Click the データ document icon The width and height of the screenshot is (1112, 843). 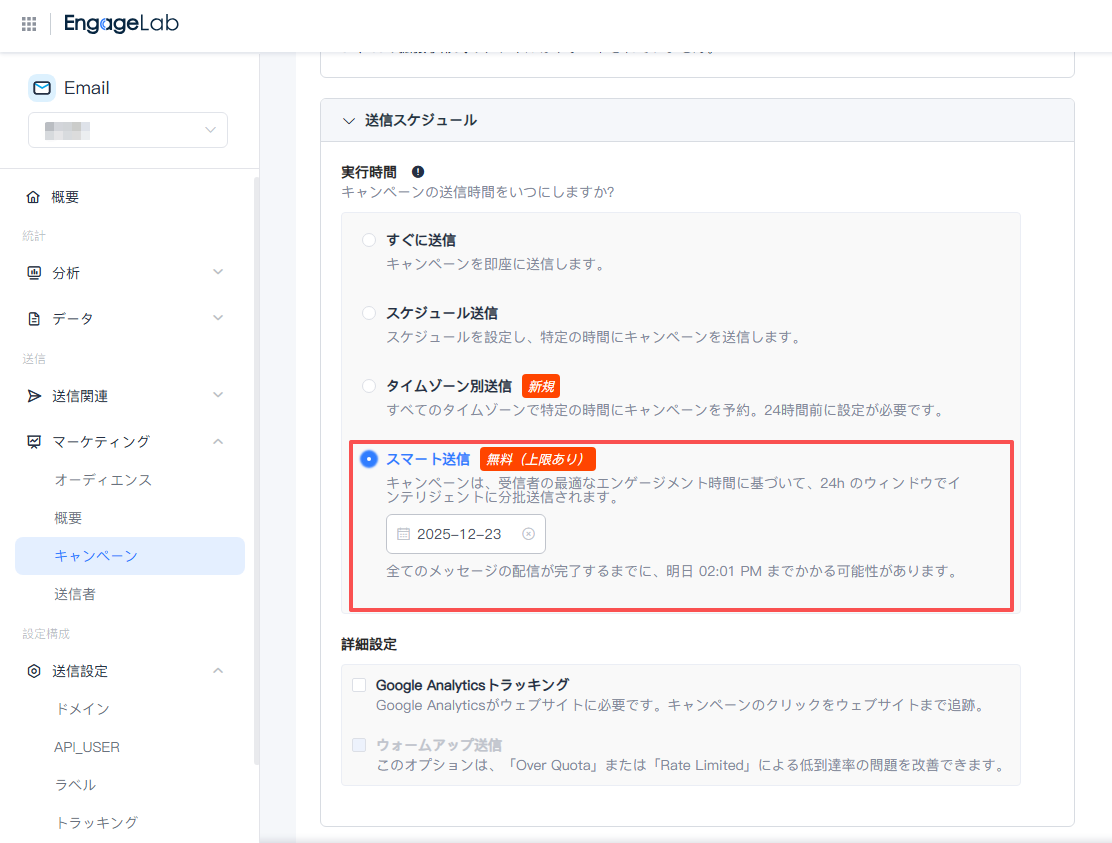click(x=34, y=319)
